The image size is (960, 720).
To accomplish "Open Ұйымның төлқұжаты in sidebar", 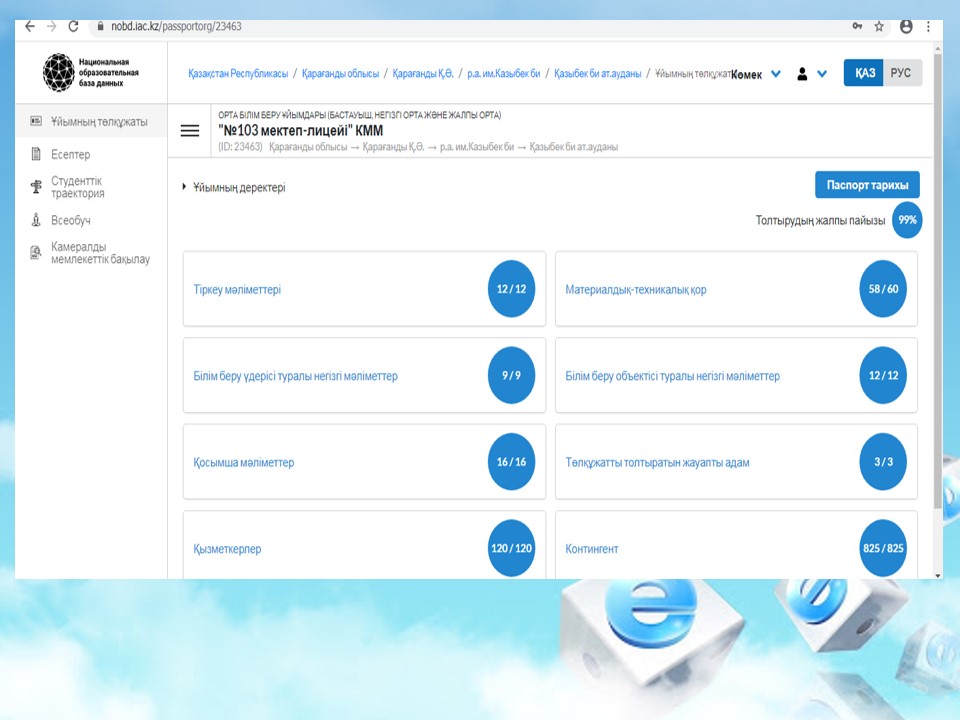I will [98, 121].
